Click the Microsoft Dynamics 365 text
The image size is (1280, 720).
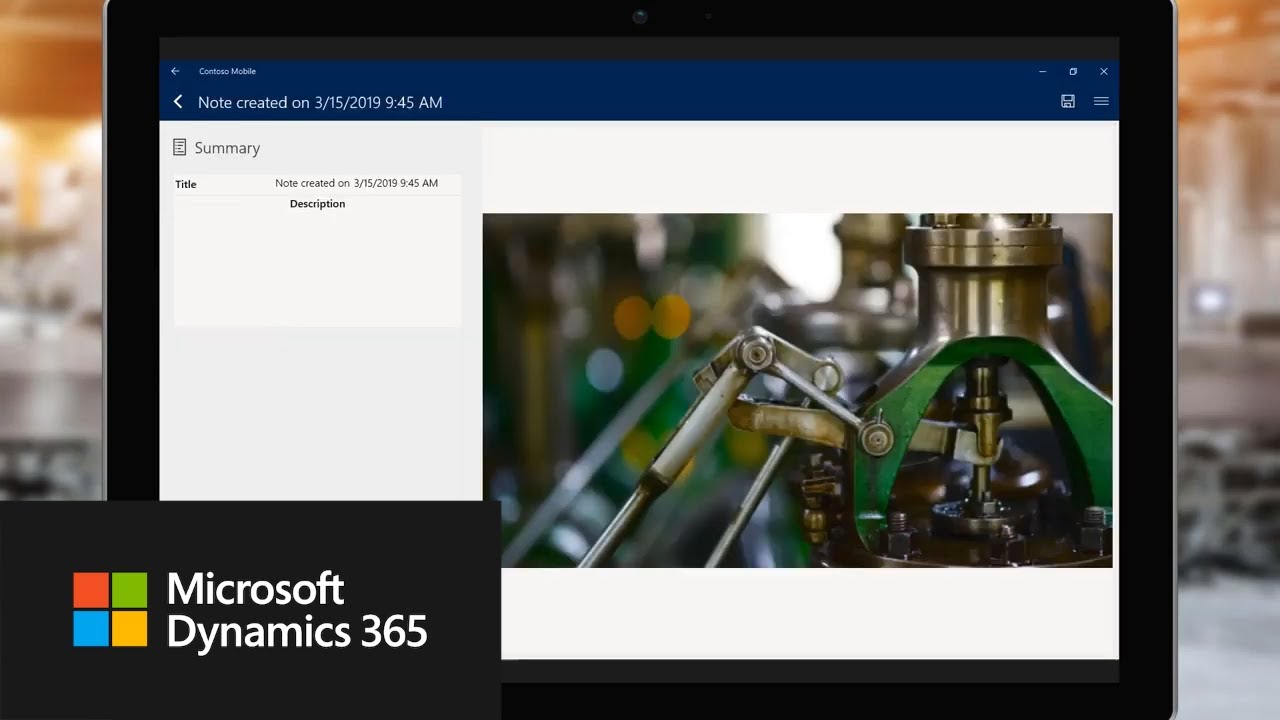296,610
